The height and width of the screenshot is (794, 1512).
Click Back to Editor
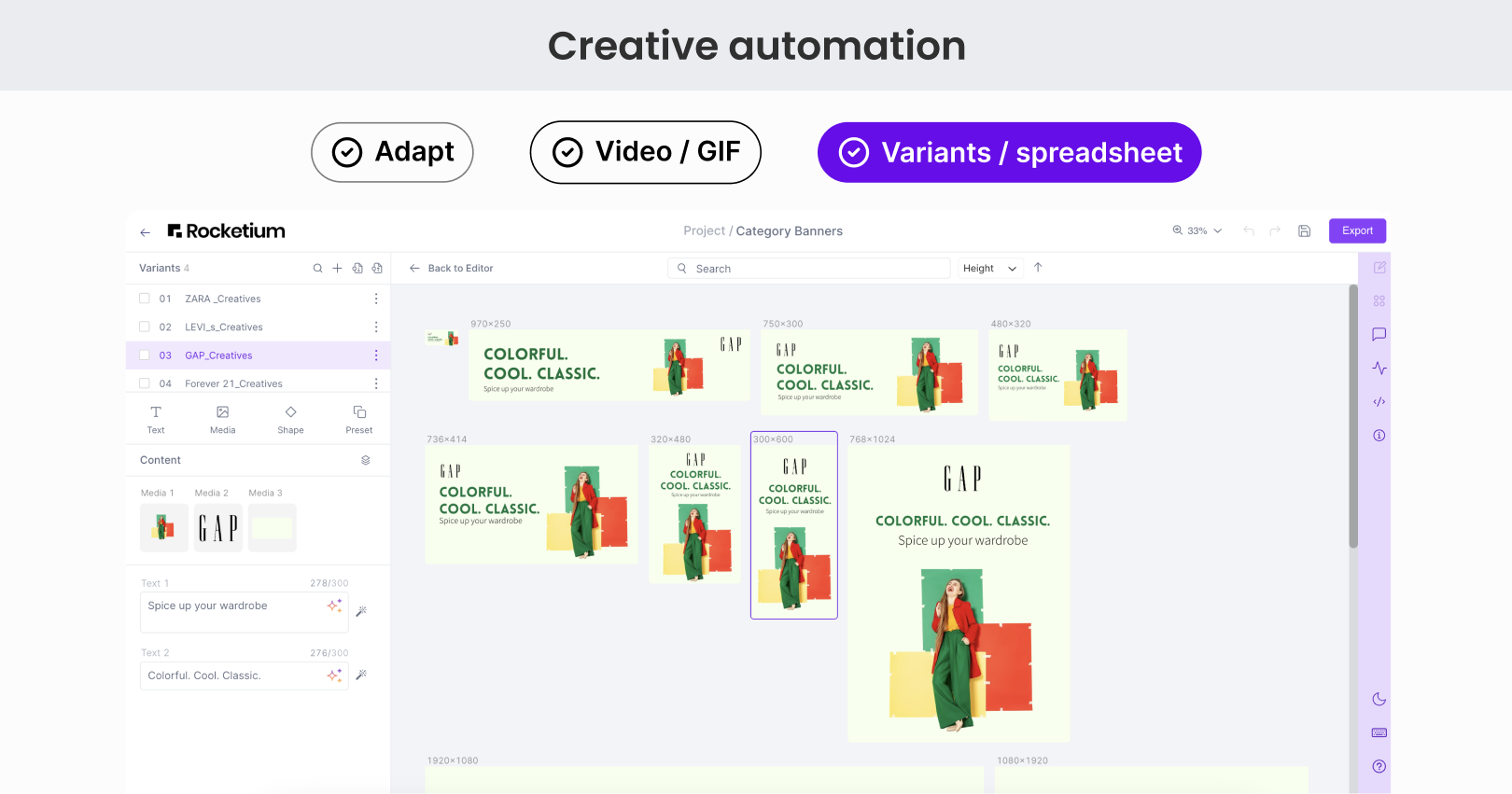pos(451,269)
